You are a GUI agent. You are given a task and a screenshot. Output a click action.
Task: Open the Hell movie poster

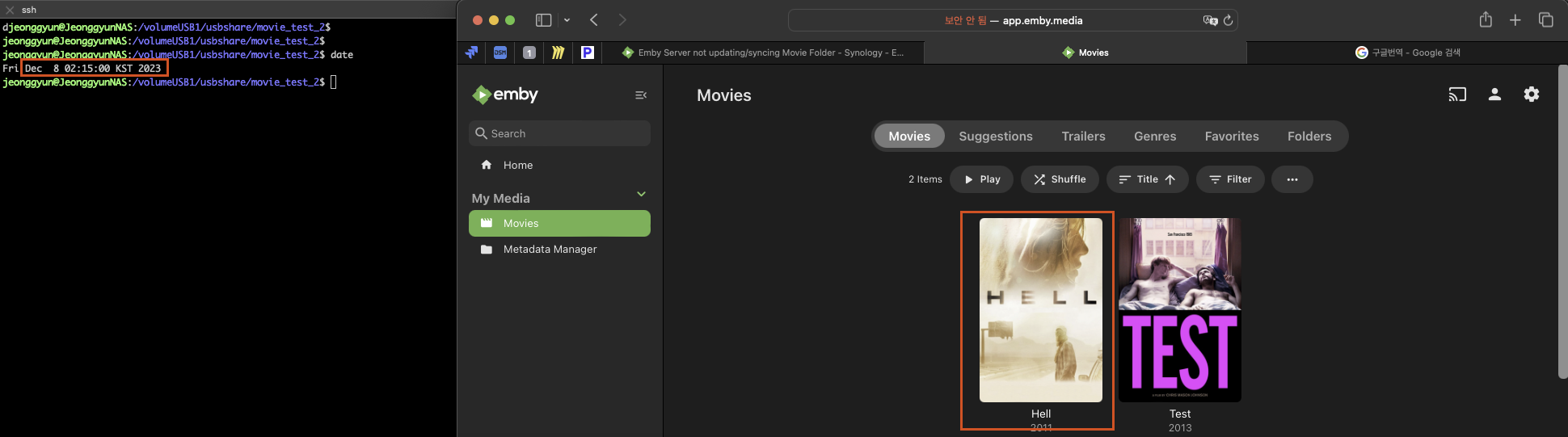[x=1041, y=310]
